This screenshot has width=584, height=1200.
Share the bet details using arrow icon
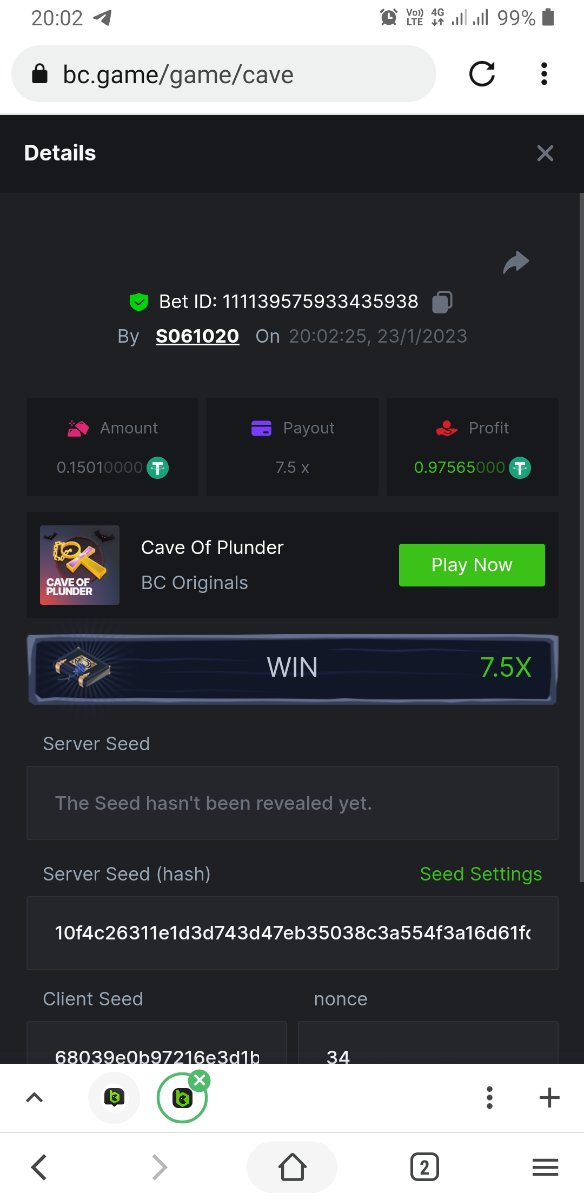(x=516, y=263)
